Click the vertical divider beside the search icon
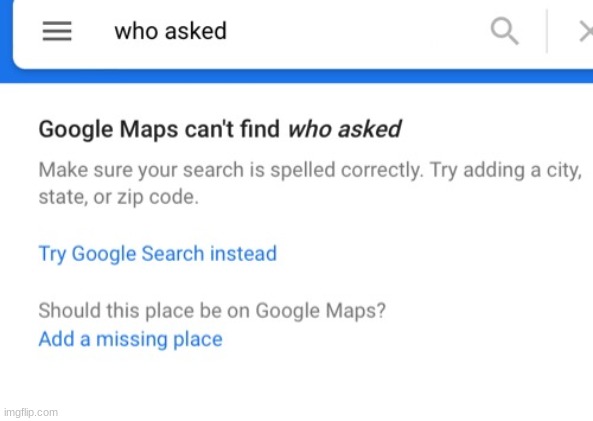Image resolution: width=593 pixels, height=421 pixels. 547,31
